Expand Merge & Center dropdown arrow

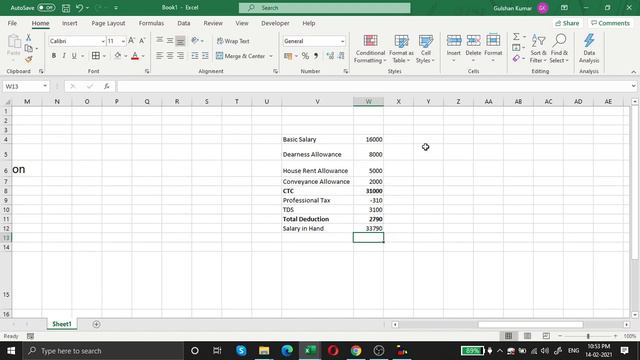pyautogui.click(x=271, y=56)
